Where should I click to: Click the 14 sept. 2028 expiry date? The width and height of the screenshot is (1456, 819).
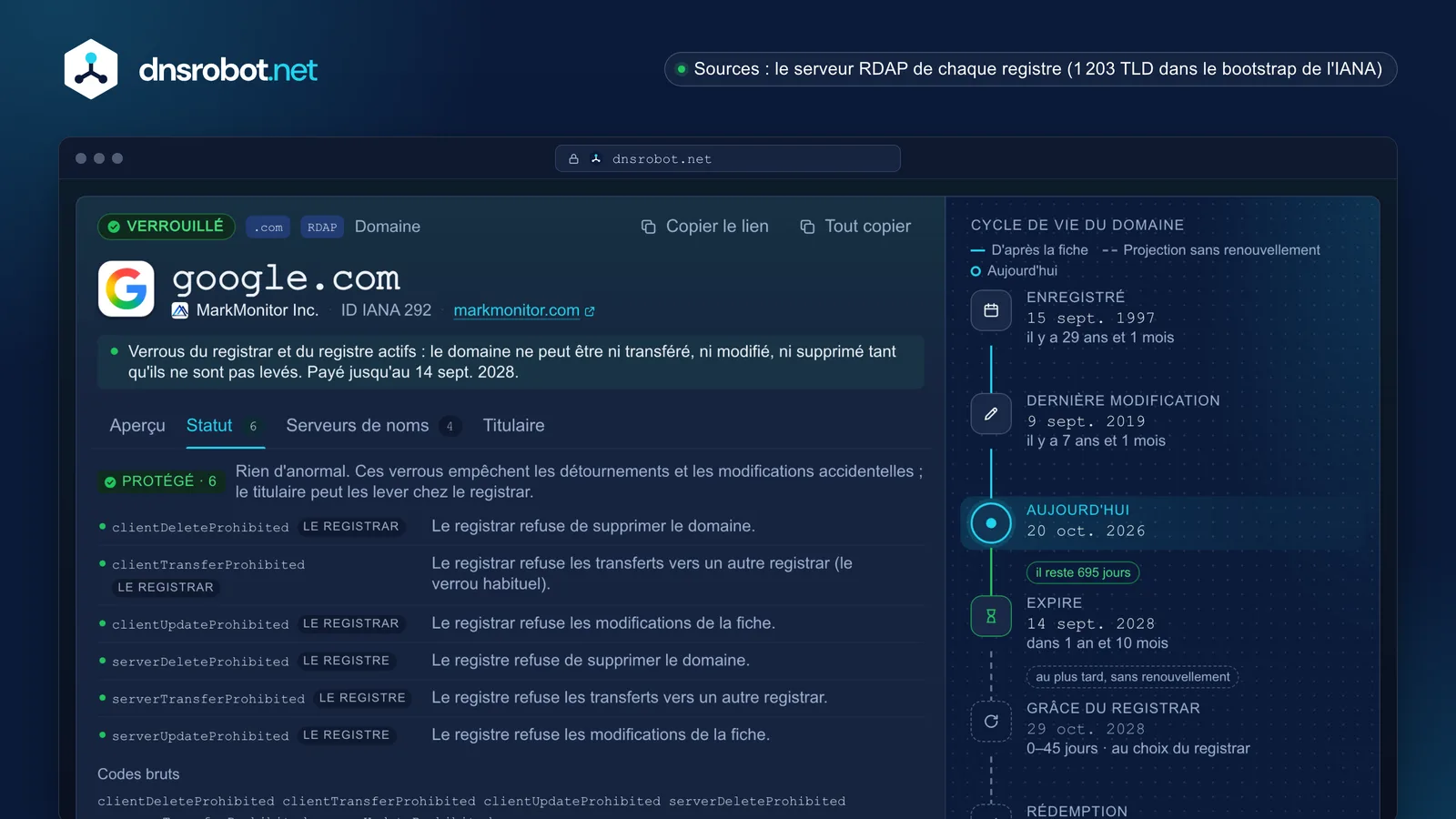click(1090, 624)
